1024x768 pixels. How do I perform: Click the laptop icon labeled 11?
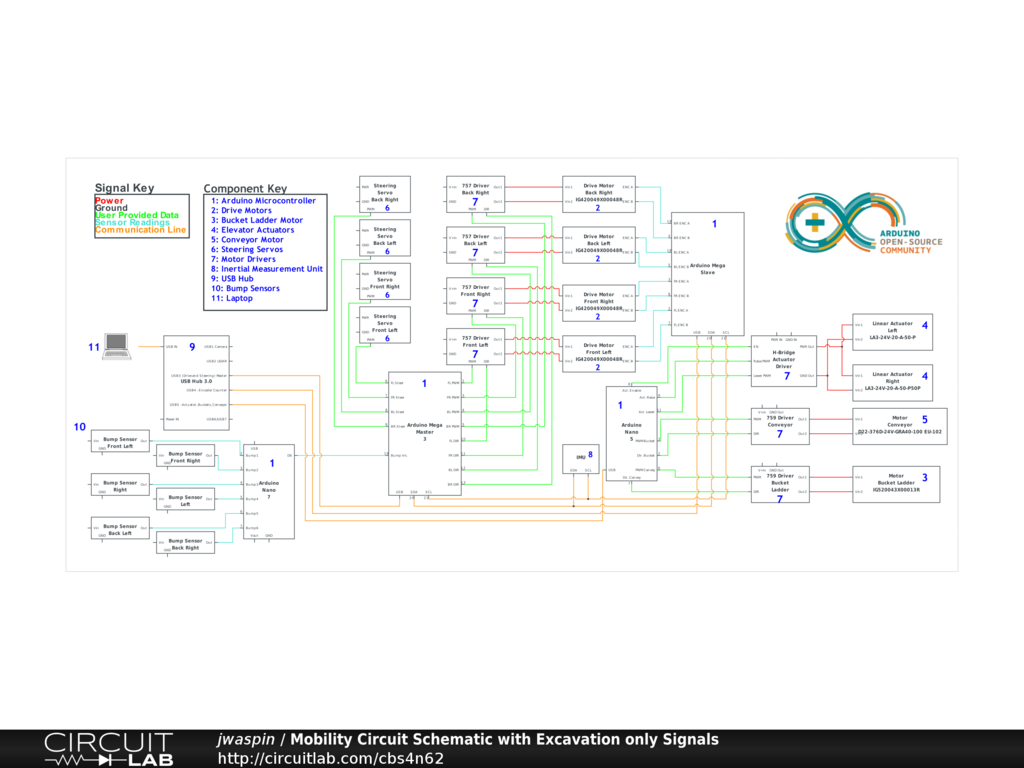[x=117, y=345]
